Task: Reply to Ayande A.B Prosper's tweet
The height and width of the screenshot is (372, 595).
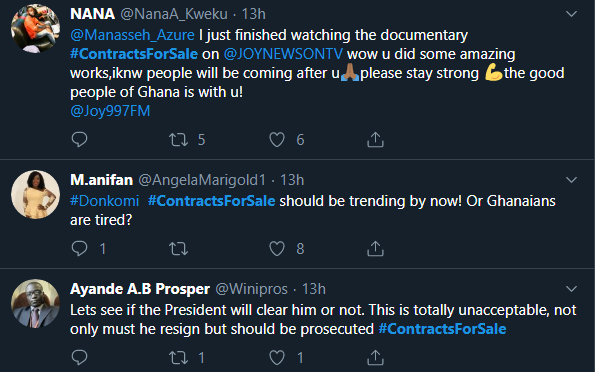Action: click(x=79, y=358)
